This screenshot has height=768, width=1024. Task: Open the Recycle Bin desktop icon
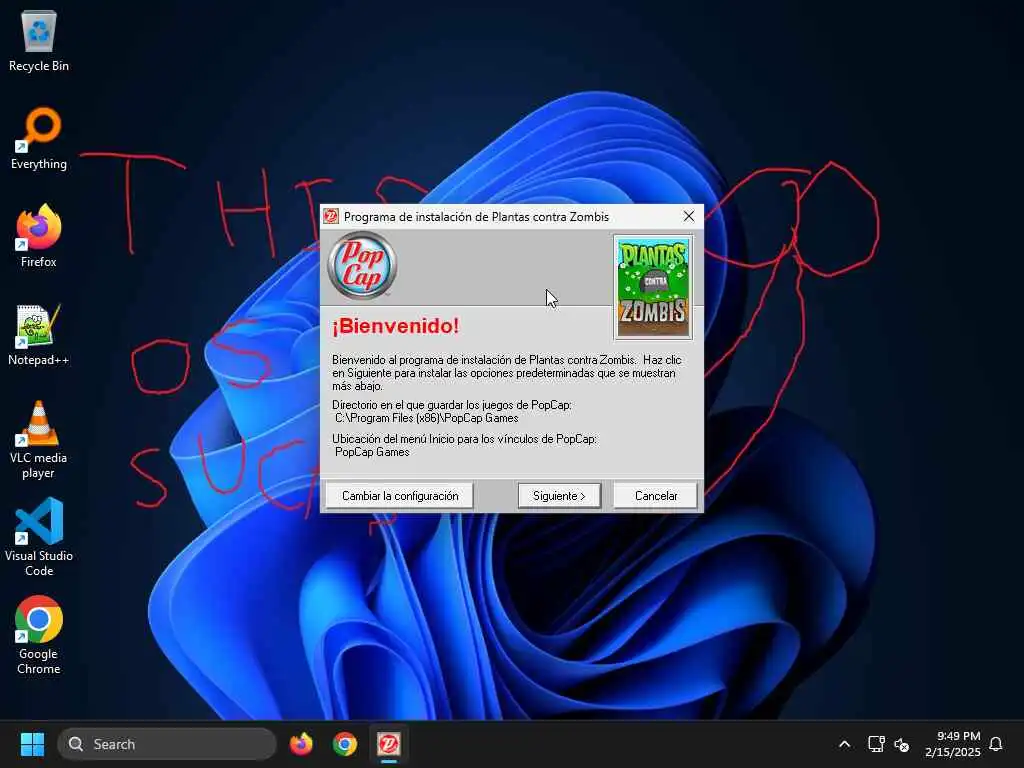pos(39,40)
